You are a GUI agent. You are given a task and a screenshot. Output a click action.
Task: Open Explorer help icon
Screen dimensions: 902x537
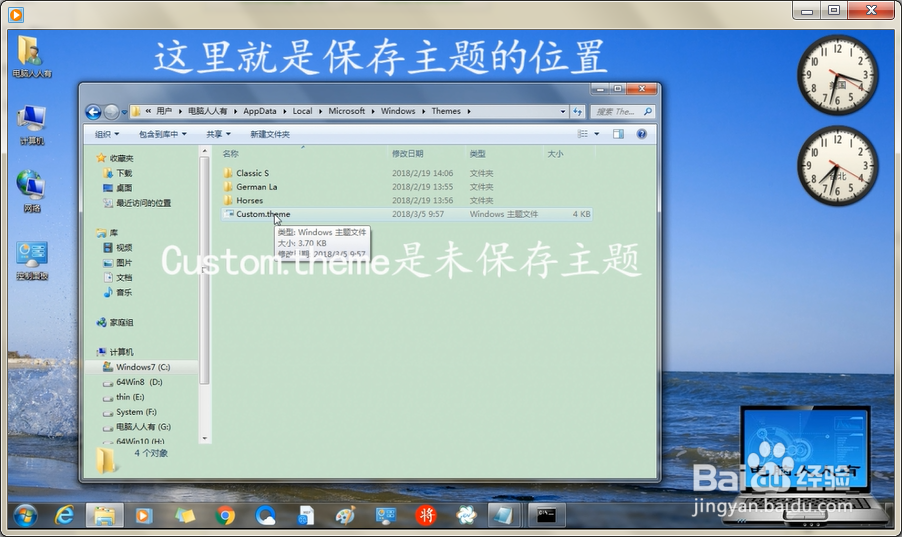click(x=641, y=134)
